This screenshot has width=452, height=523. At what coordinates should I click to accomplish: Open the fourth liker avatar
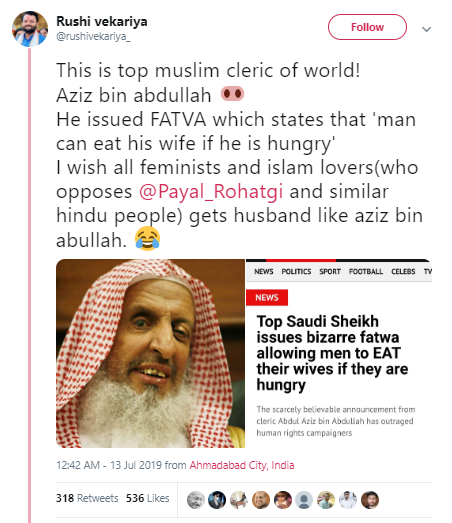pyautogui.click(x=261, y=500)
